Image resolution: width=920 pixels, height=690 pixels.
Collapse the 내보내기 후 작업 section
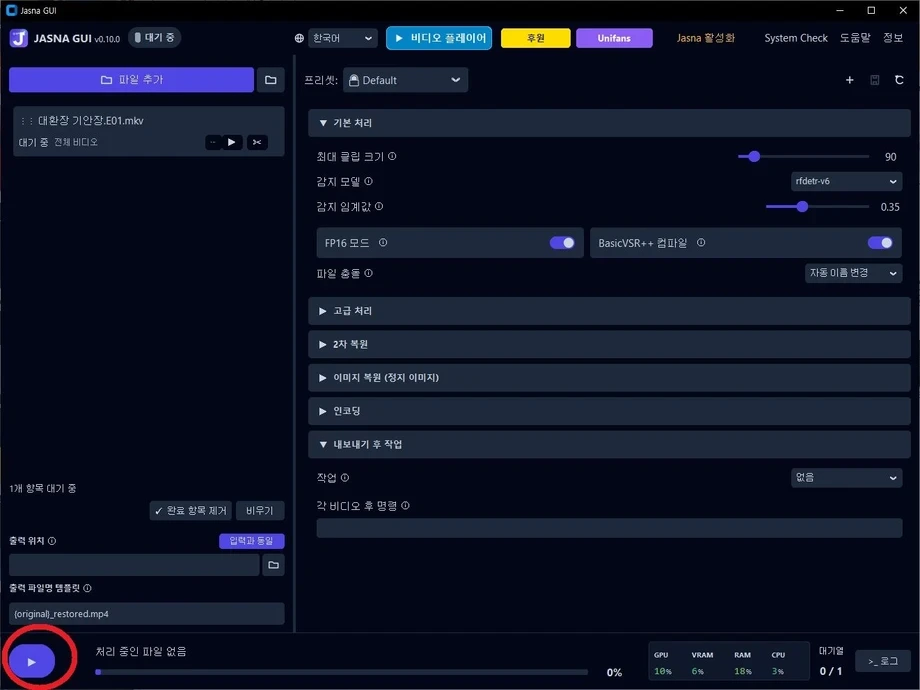pos(609,445)
